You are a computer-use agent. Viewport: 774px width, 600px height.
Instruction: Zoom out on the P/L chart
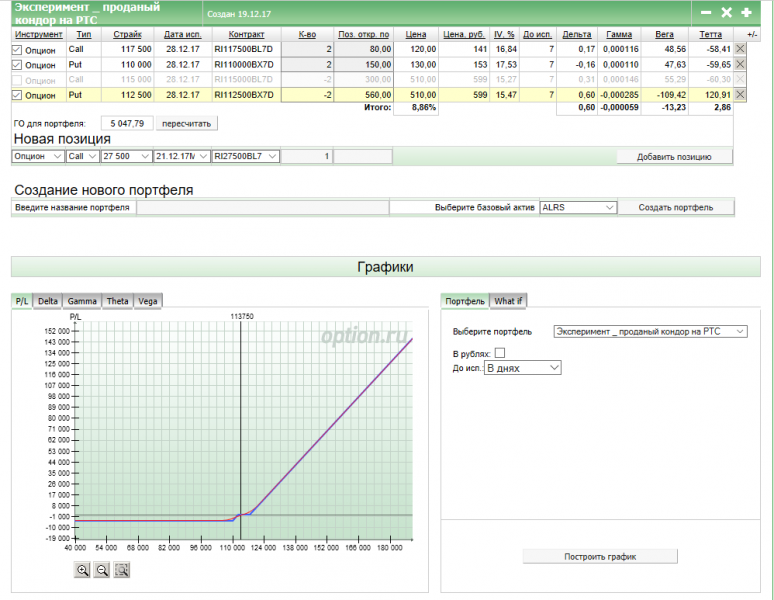point(101,570)
